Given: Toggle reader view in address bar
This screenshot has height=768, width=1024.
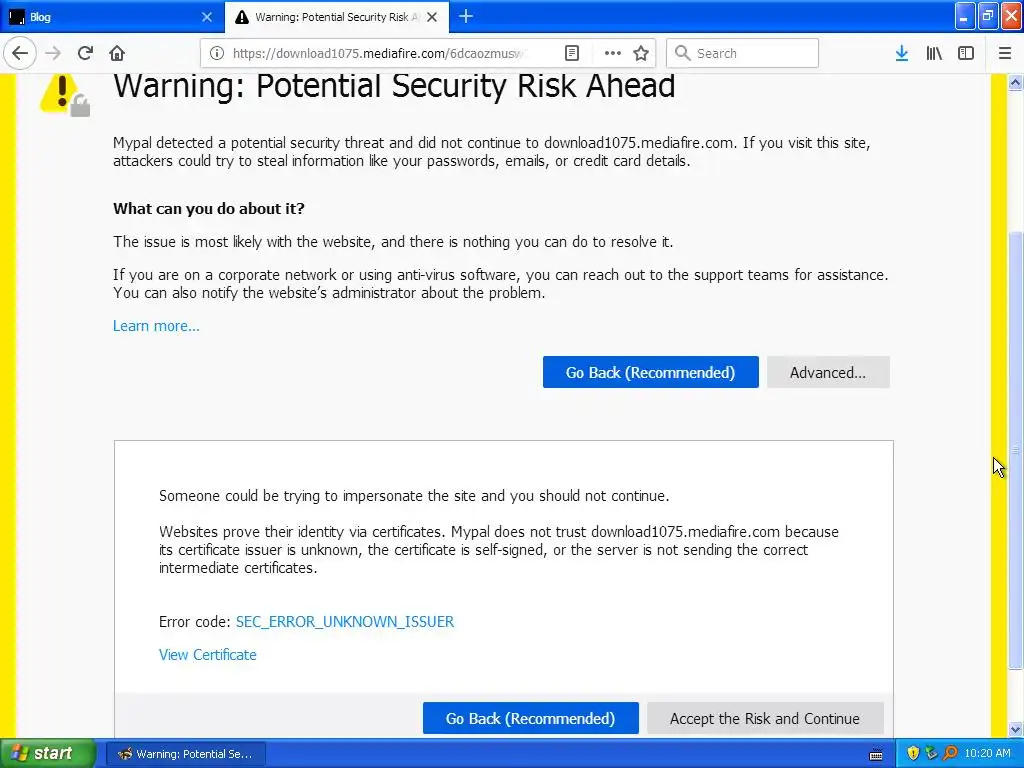Looking at the screenshot, I should point(572,53).
